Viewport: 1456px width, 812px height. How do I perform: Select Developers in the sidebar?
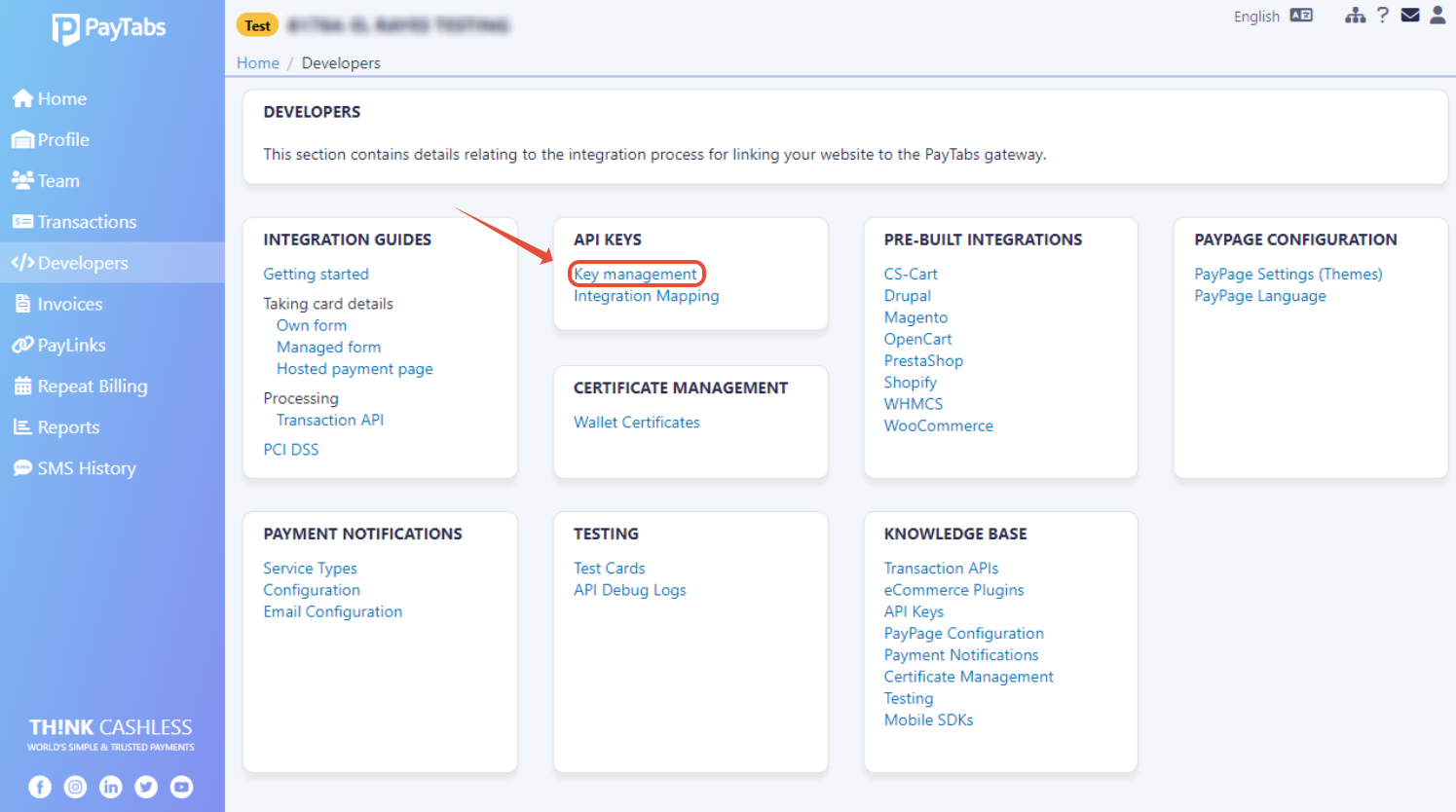(x=112, y=263)
